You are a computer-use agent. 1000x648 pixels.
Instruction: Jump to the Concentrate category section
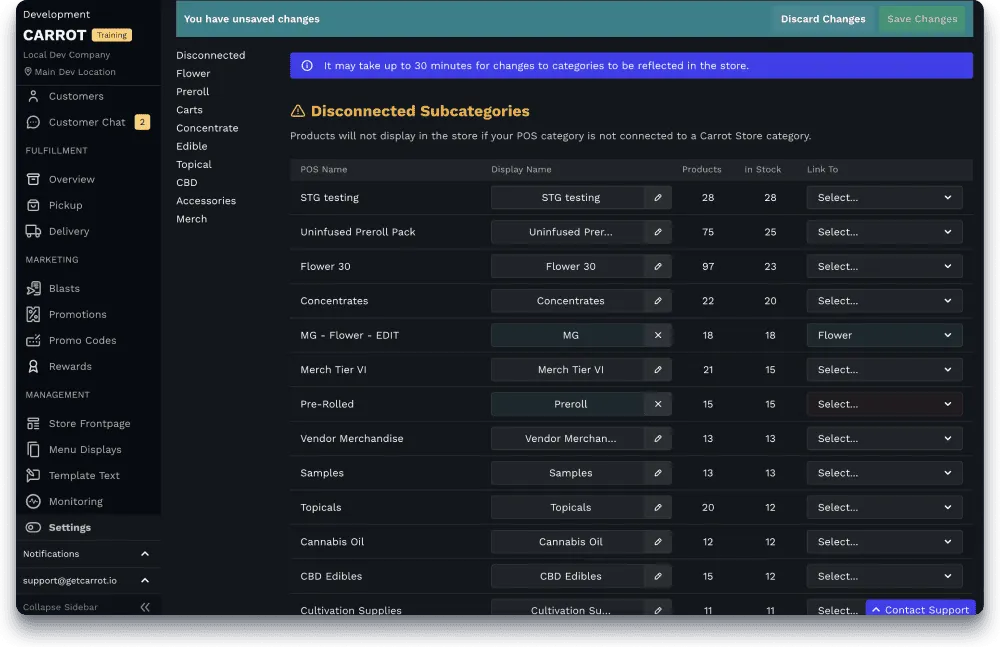coord(207,128)
